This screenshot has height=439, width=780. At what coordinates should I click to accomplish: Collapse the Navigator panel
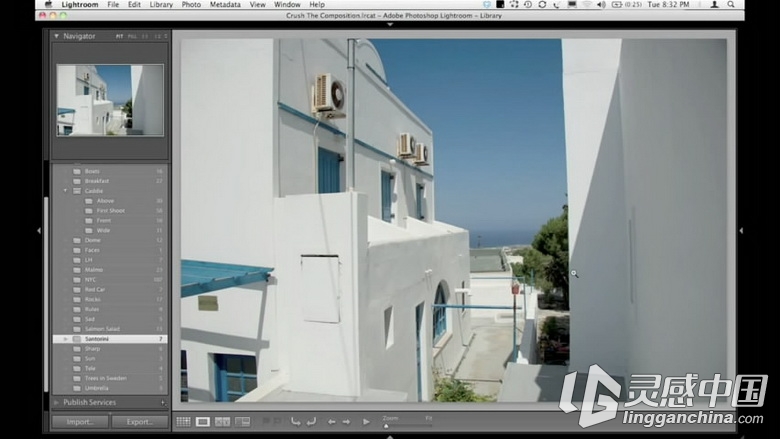(56, 36)
